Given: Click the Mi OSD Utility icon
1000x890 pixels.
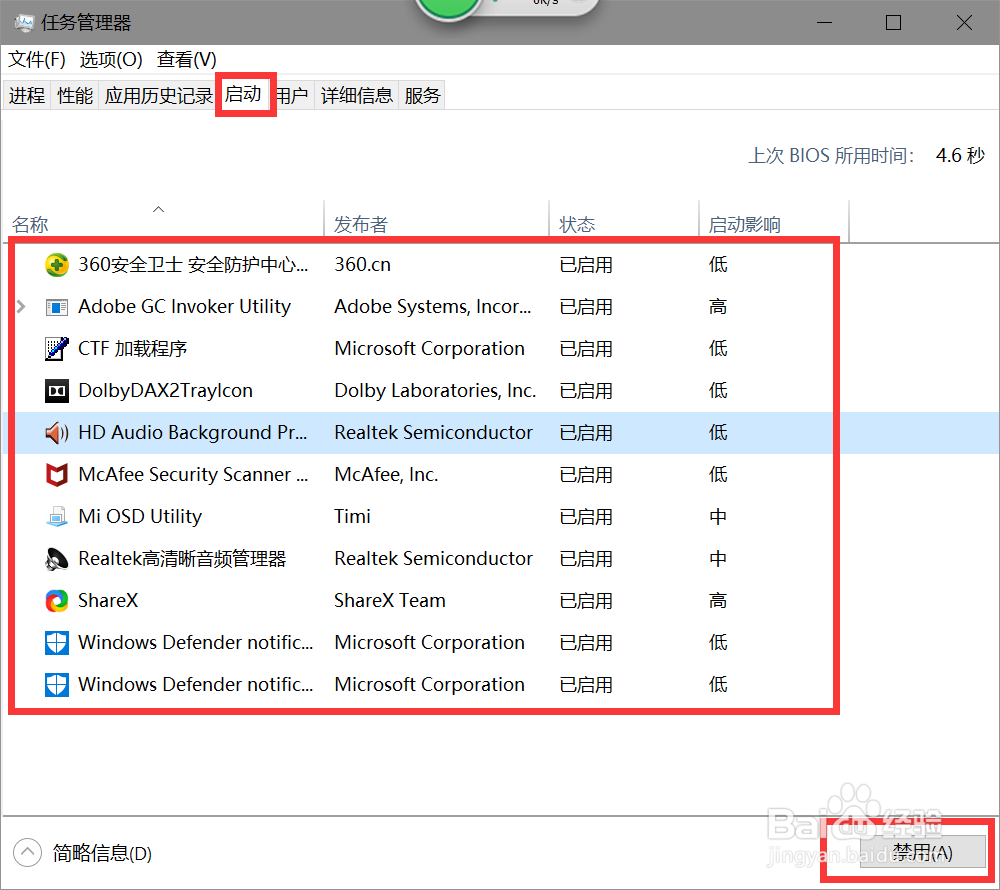Looking at the screenshot, I should click(x=57, y=516).
